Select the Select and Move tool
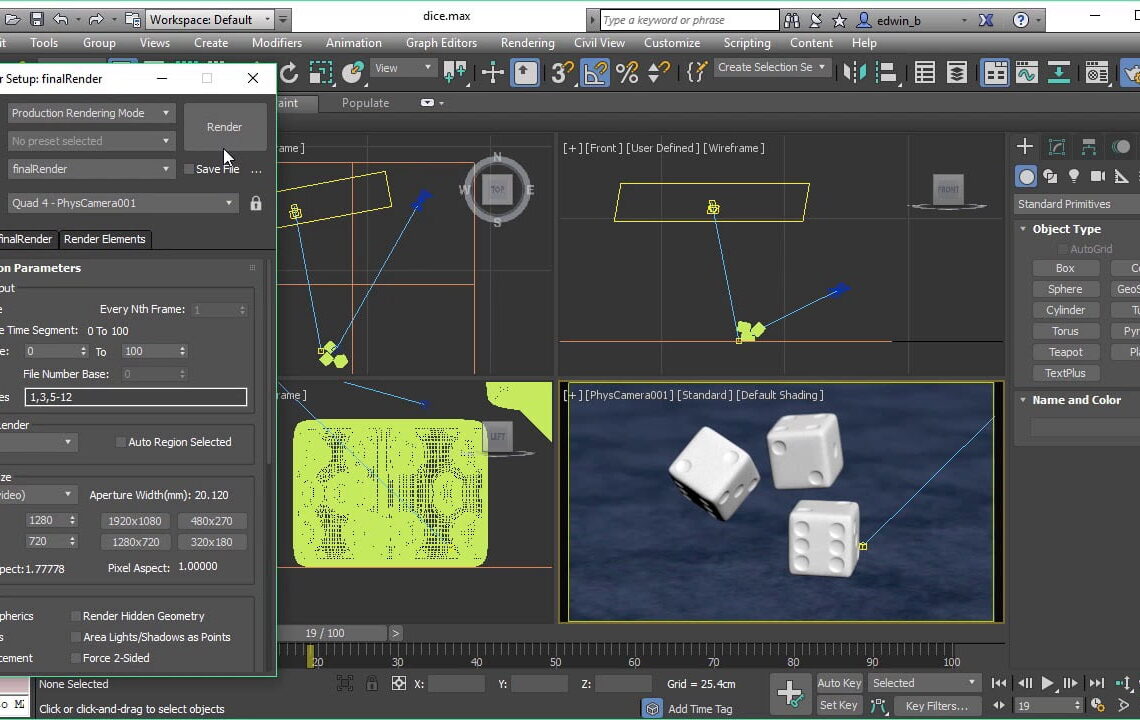Image resolution: width=1140 pixels, height=720 pixels. pos(493,73)
